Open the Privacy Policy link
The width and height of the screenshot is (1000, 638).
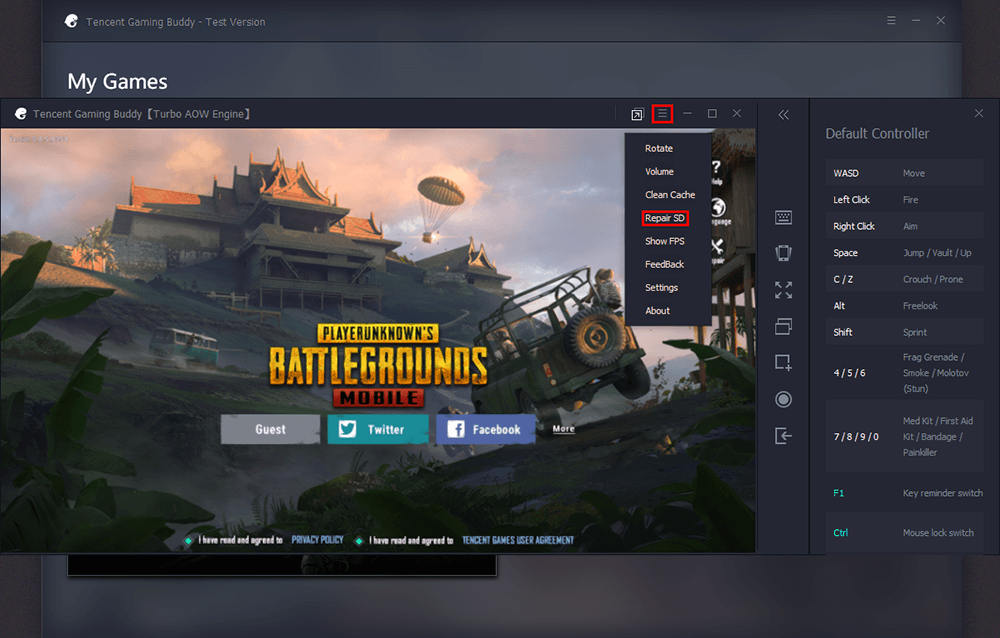[x=318, y=540]
